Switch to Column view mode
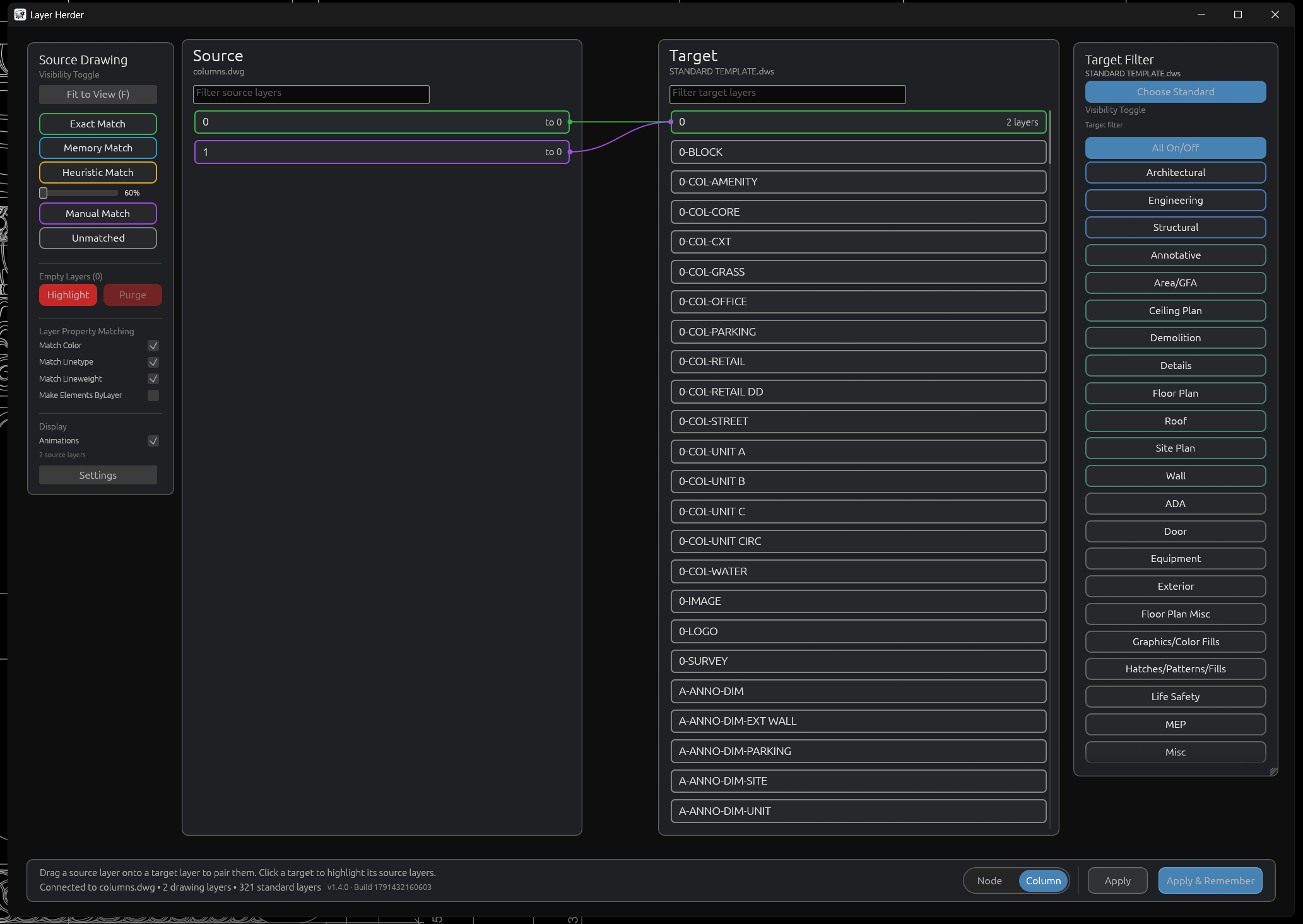The width and height of the screenshot is (1303, 924). (1043, 880)
